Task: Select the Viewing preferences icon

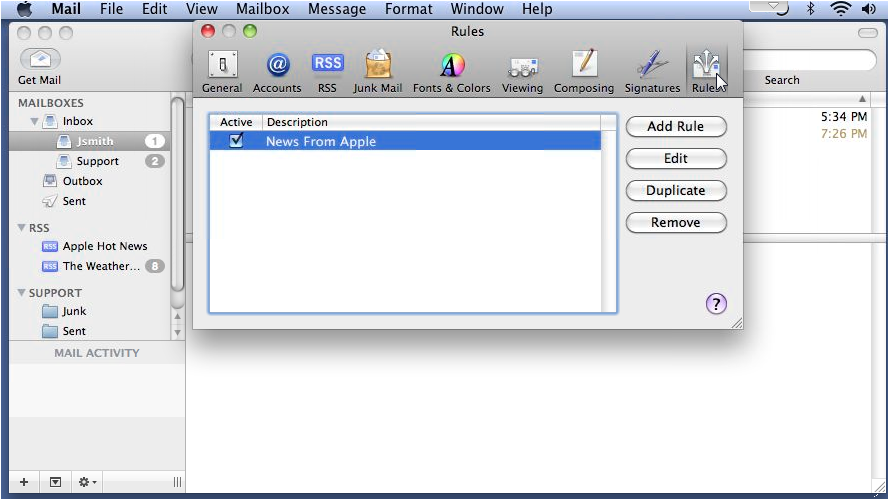Action: (522, 67)
